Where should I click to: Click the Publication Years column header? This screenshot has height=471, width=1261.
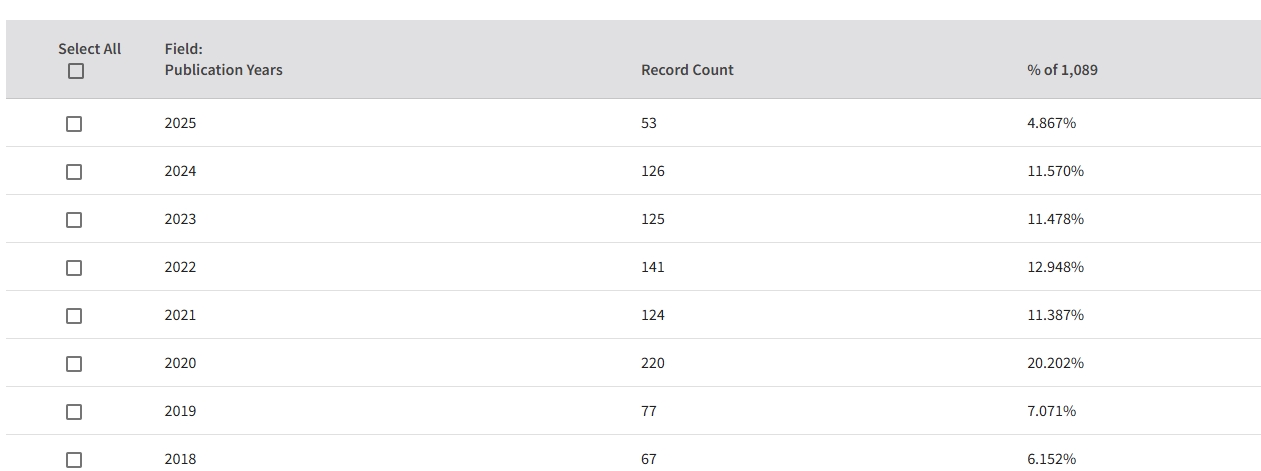coord(223,70)
